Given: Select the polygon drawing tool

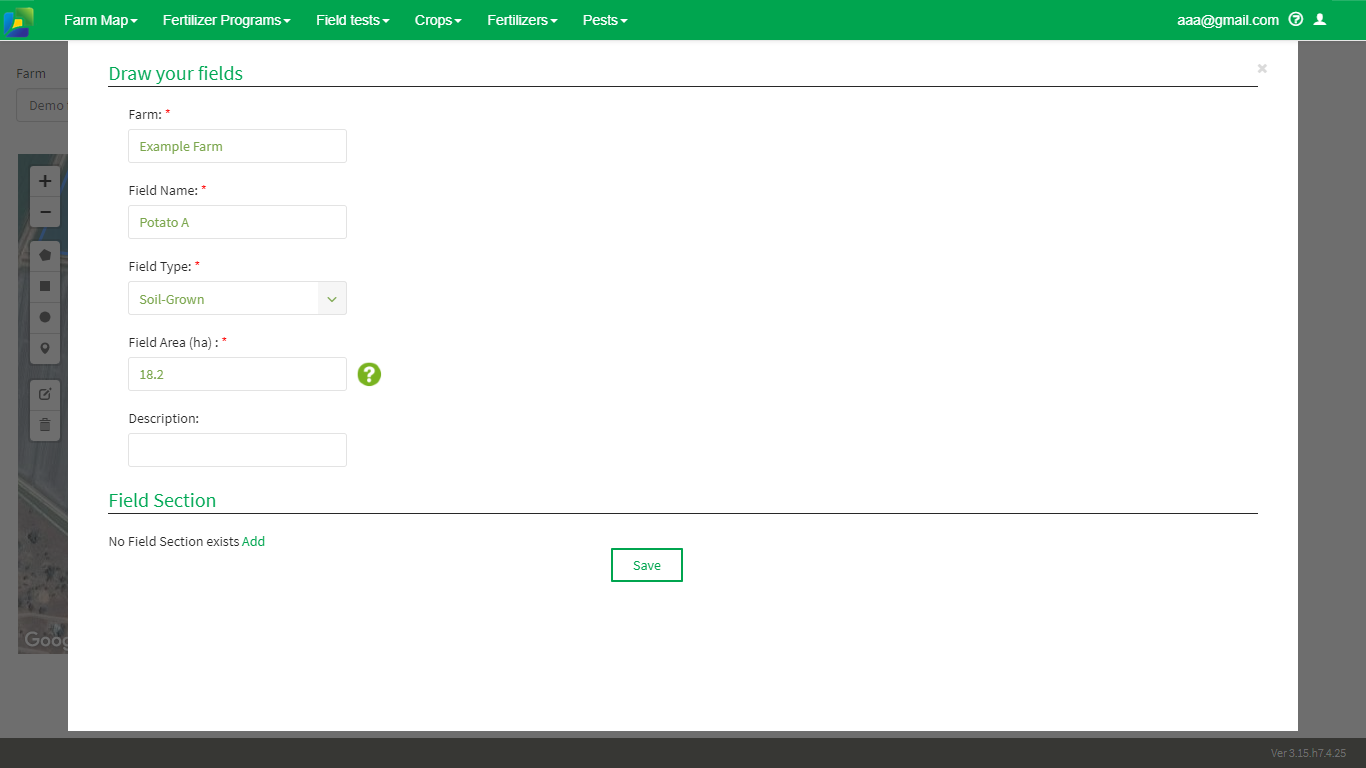Looking at the screenshot, I should click(x=45, y=255).
